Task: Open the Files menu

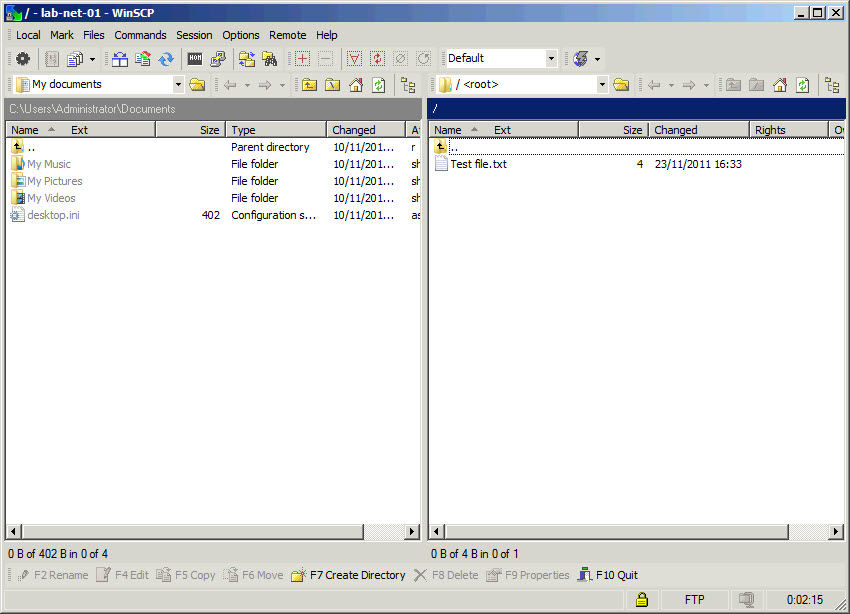Action: (93, 35)
